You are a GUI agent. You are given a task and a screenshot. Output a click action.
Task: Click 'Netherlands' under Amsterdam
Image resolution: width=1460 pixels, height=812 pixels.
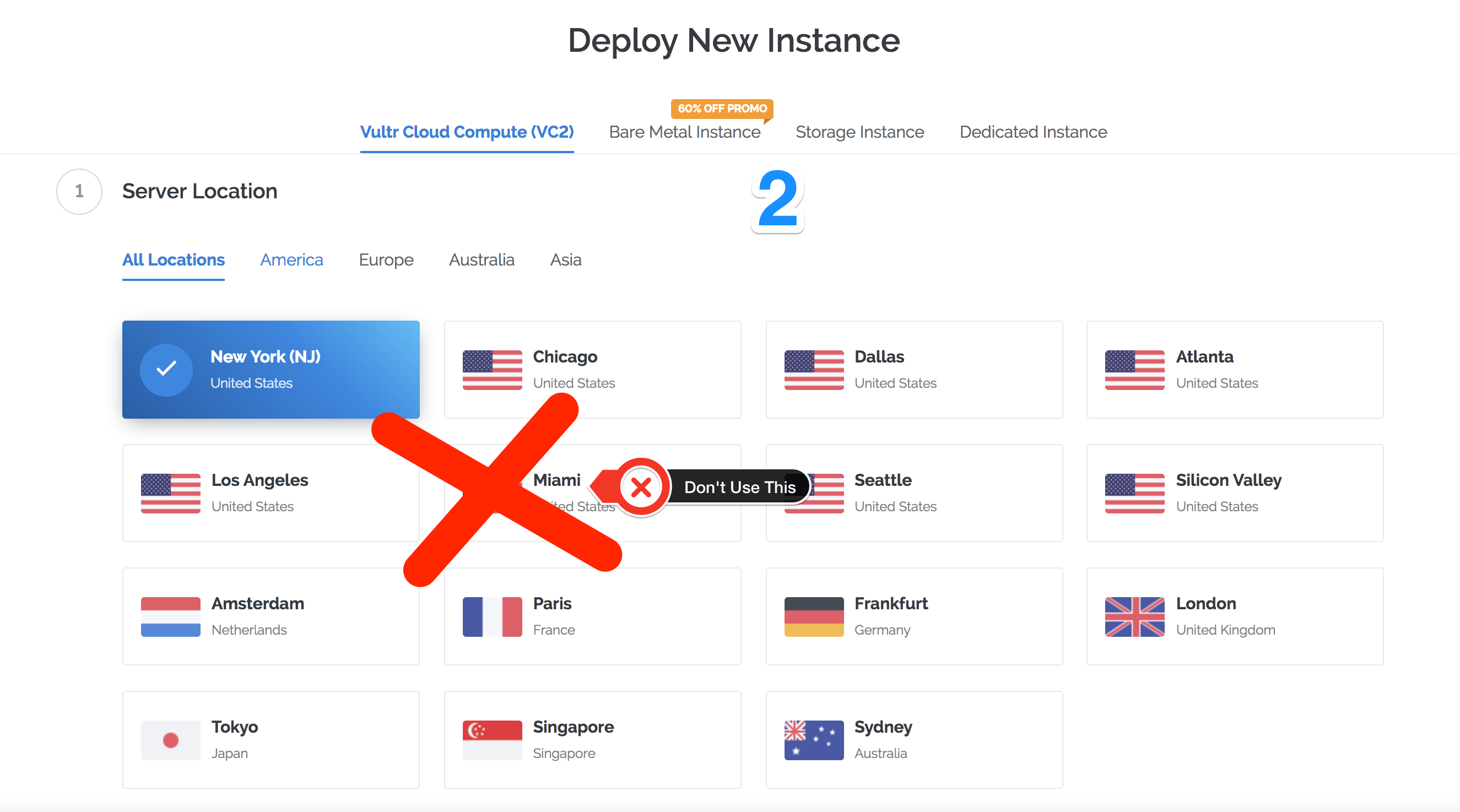pos(249,630)
